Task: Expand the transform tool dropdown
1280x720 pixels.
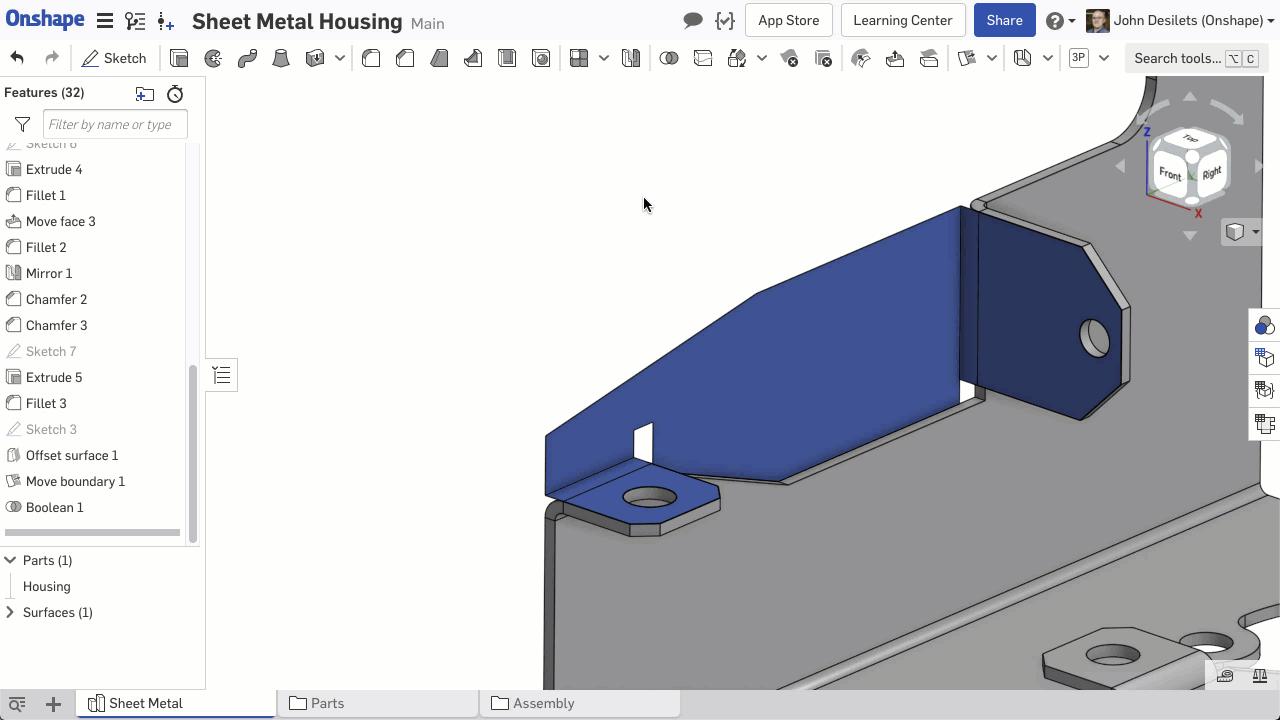Action: point(761,58)
